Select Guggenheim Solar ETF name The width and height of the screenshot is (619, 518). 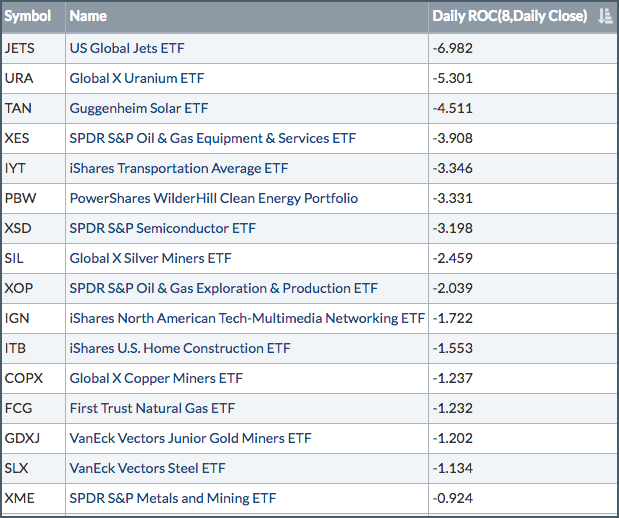point(138,108)
